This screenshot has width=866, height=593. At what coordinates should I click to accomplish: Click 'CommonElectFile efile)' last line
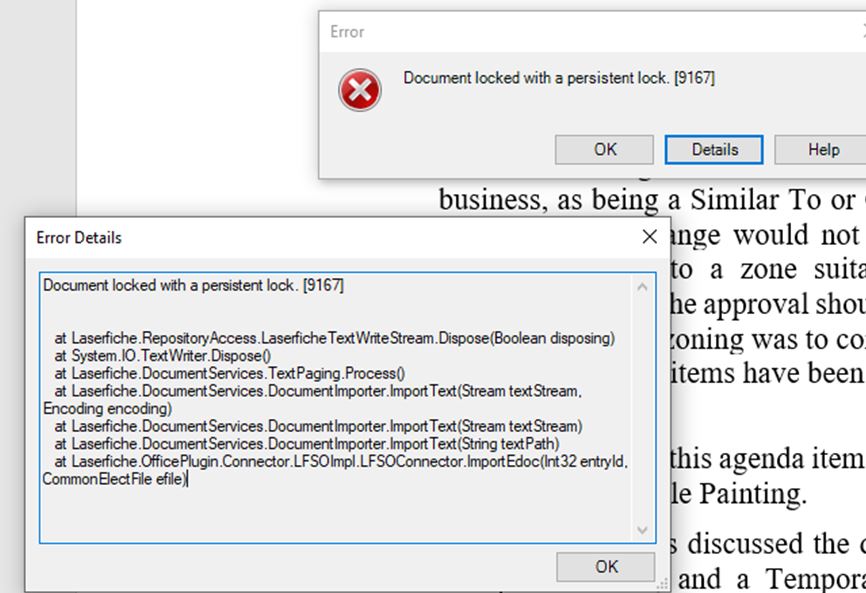(115, 479)
